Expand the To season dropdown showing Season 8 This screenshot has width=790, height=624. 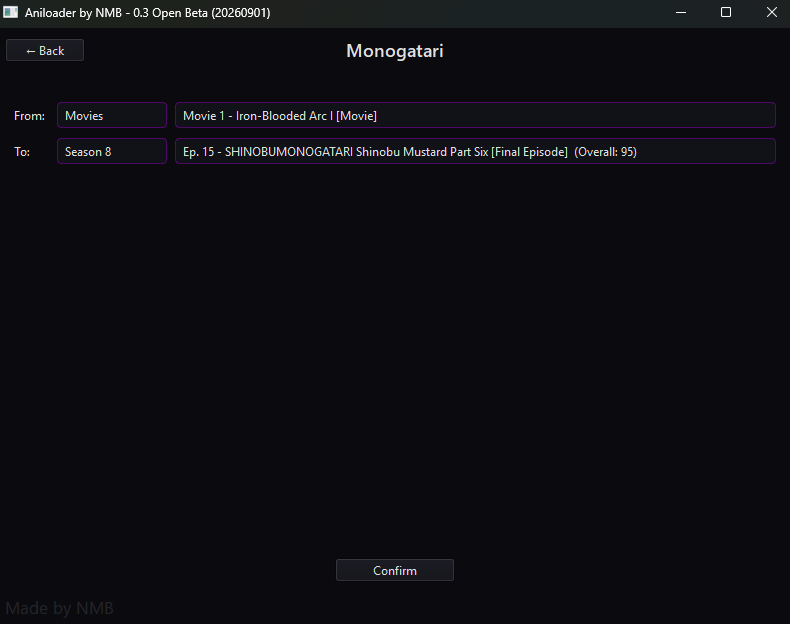click(x=112, y=151)
